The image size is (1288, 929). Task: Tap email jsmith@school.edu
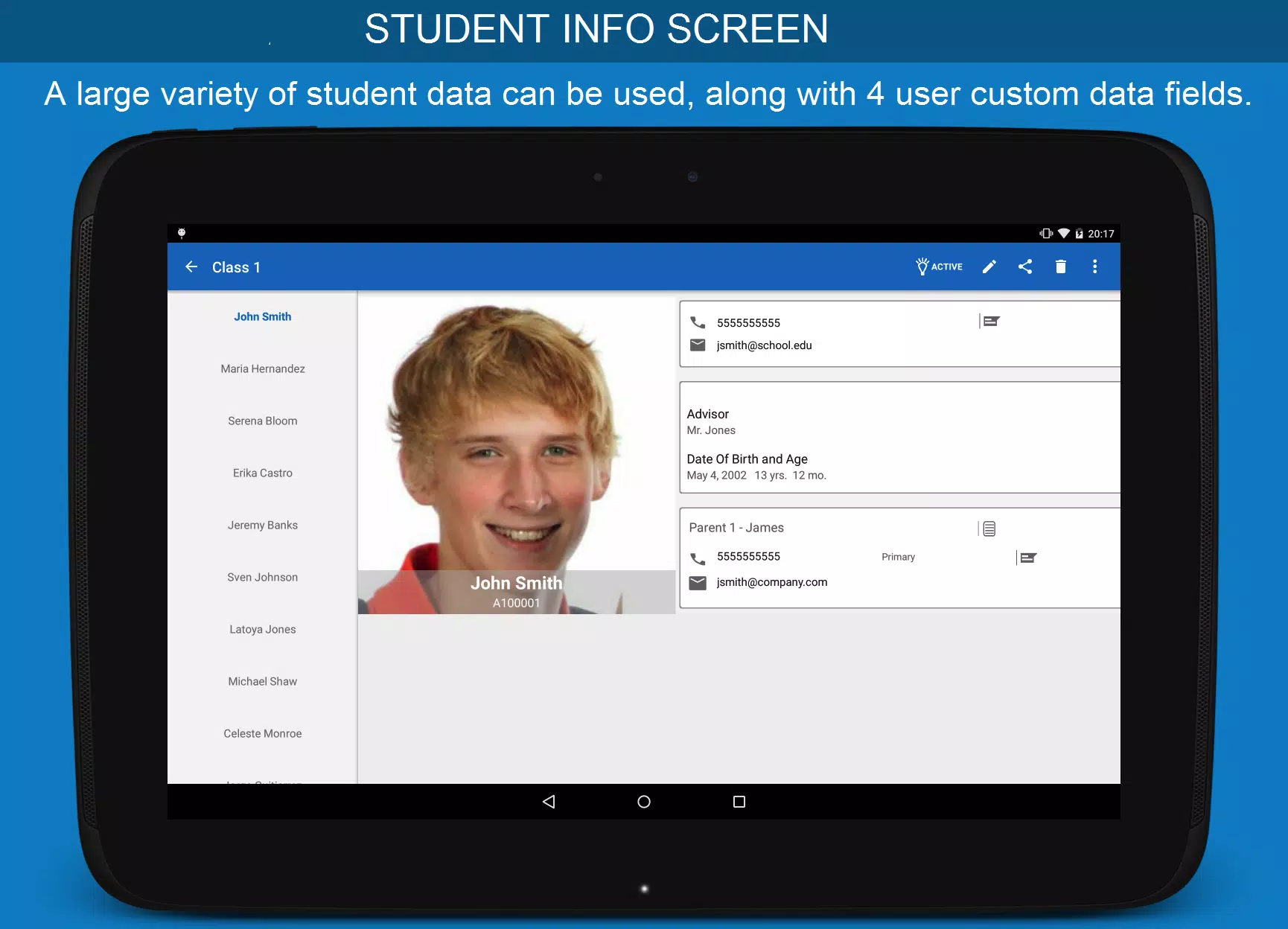tap(764, 345)
